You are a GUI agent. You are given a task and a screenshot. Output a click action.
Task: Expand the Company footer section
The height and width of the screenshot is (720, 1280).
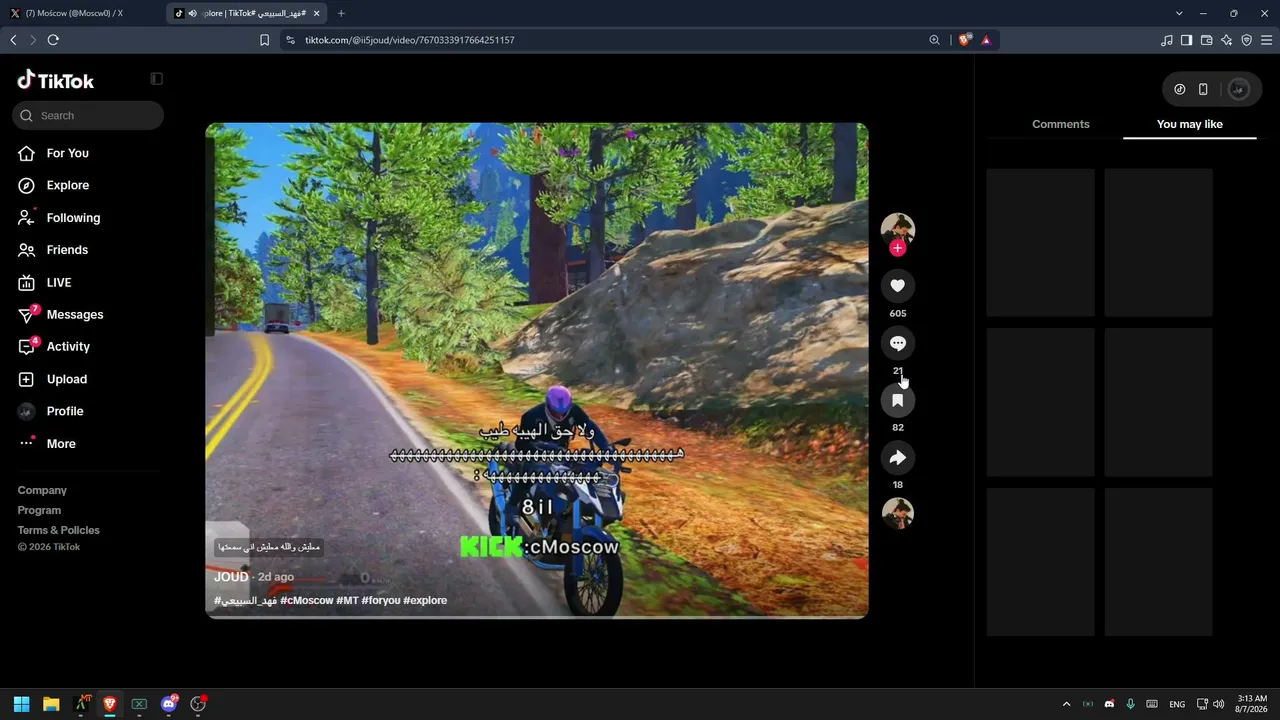(42, 490)
